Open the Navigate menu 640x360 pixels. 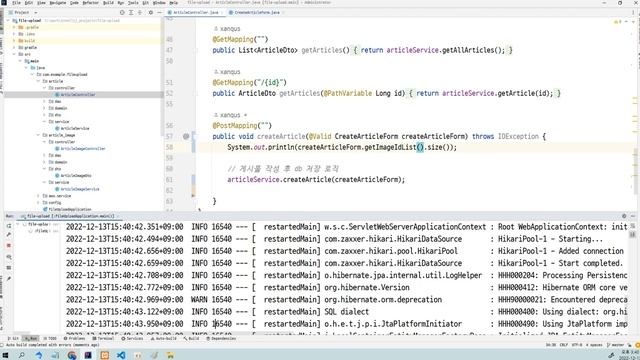click(x=58, y=2)
